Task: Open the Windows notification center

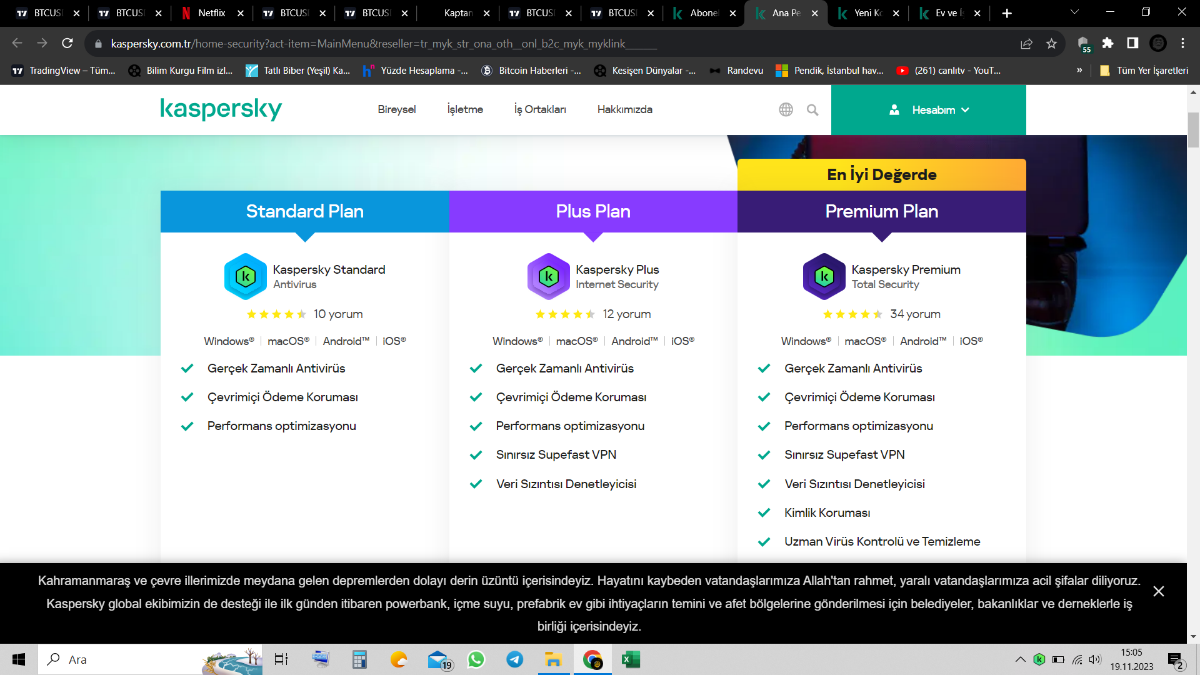Action: click(1176, 660)
